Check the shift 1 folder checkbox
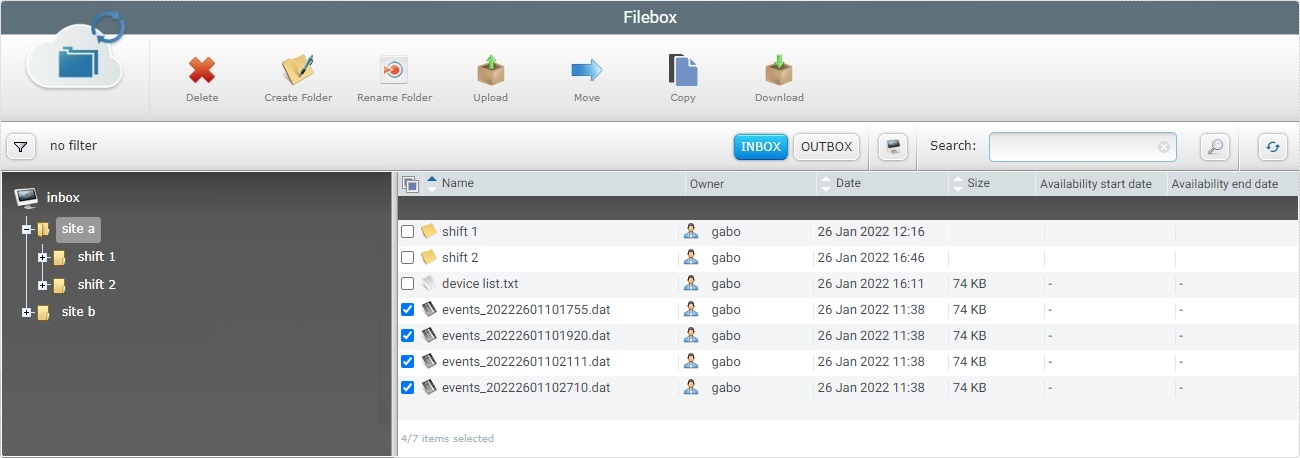 [x=407, y=231]
